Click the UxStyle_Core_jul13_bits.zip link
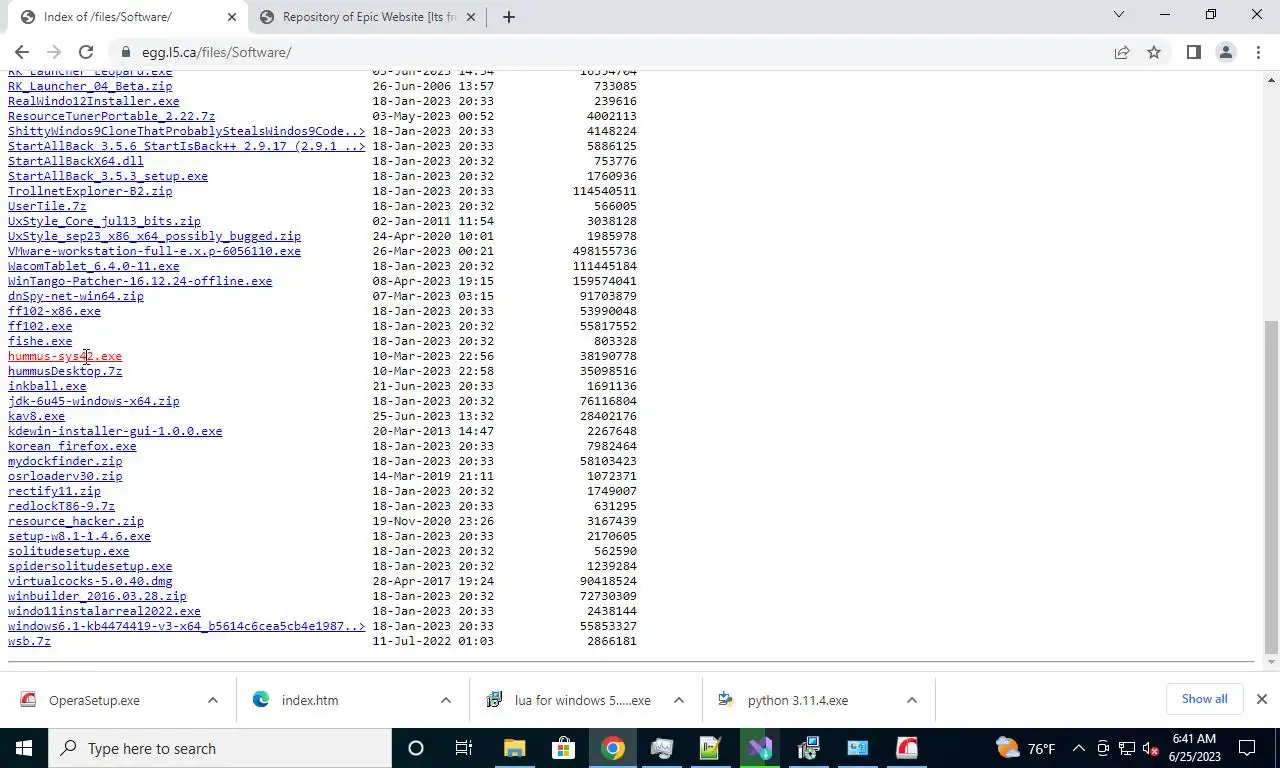The image size is (1280, 768). coord(104,221)
